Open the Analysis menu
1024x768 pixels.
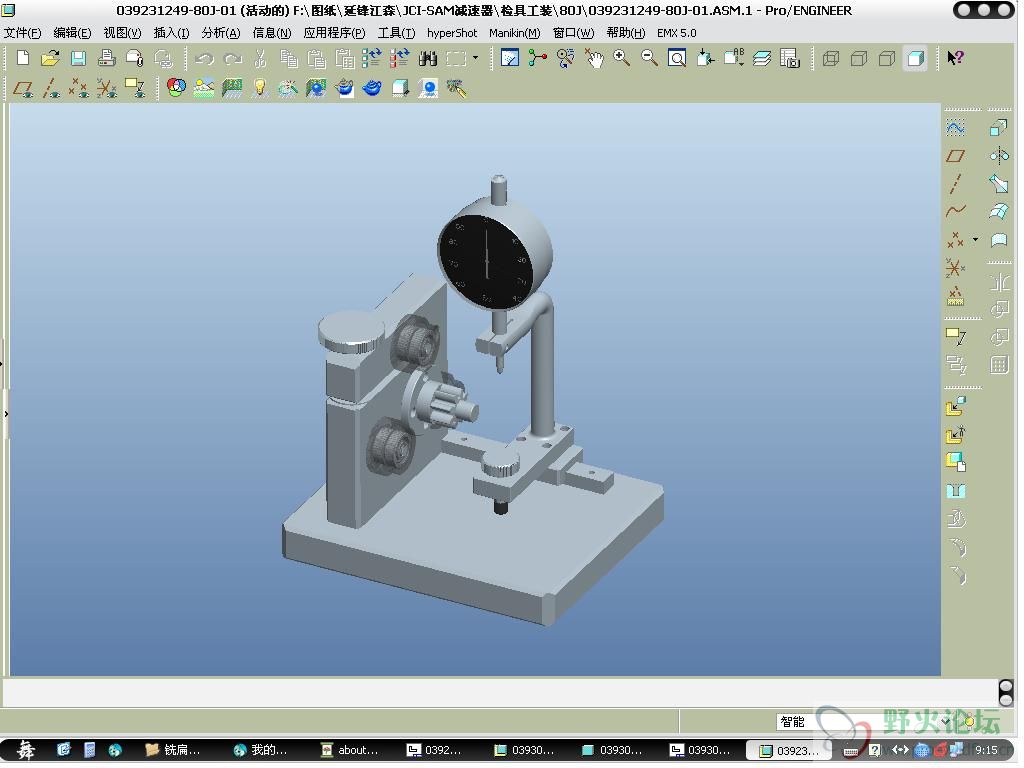click(x=222, y=33)
